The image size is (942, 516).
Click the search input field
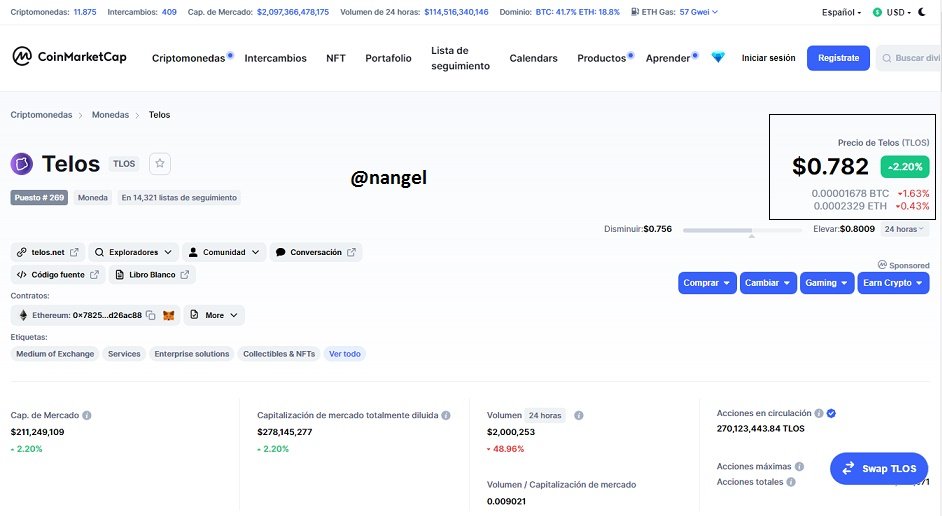908,58
